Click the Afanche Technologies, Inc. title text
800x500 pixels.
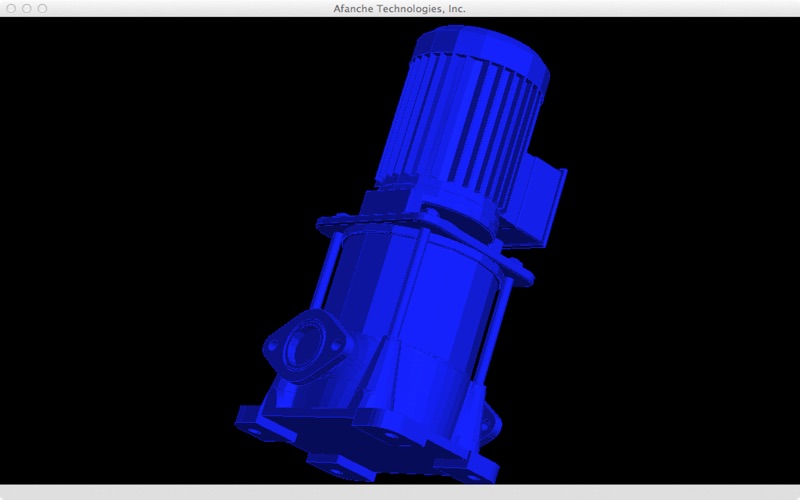(399, 9)
